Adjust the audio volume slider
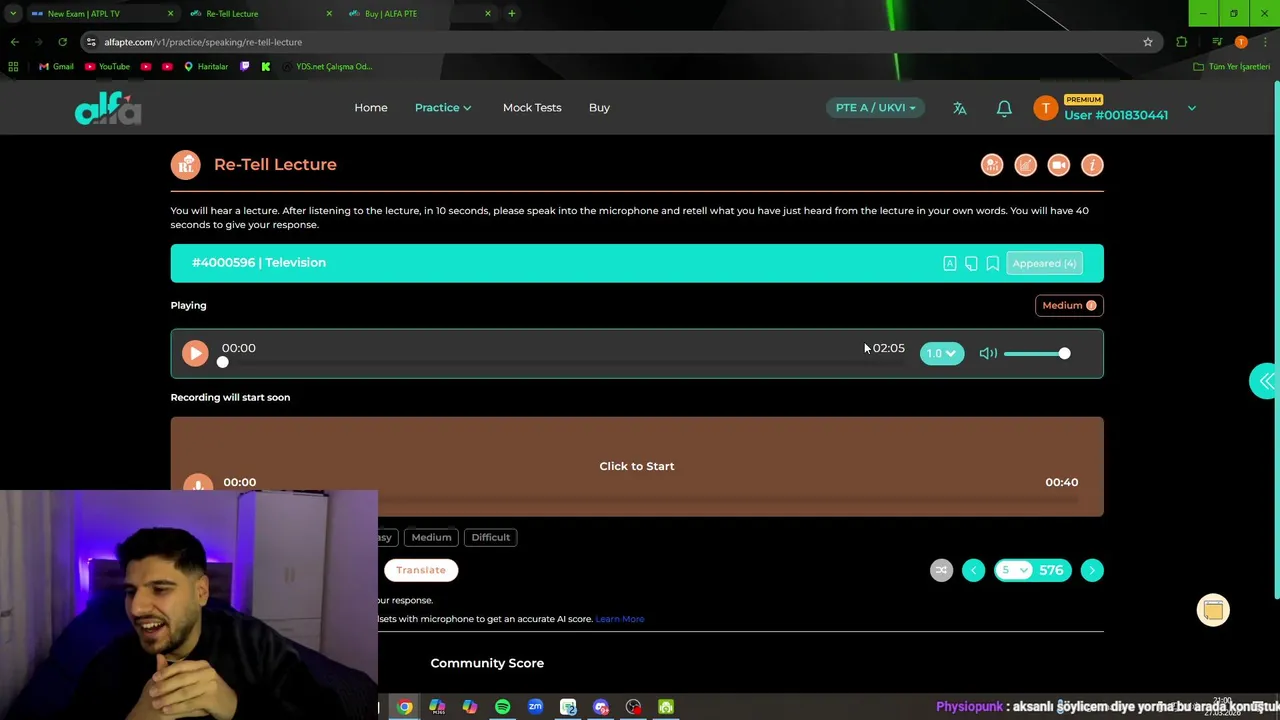The height and width of the screenshot is (720, 1280). click(1037, 353)
